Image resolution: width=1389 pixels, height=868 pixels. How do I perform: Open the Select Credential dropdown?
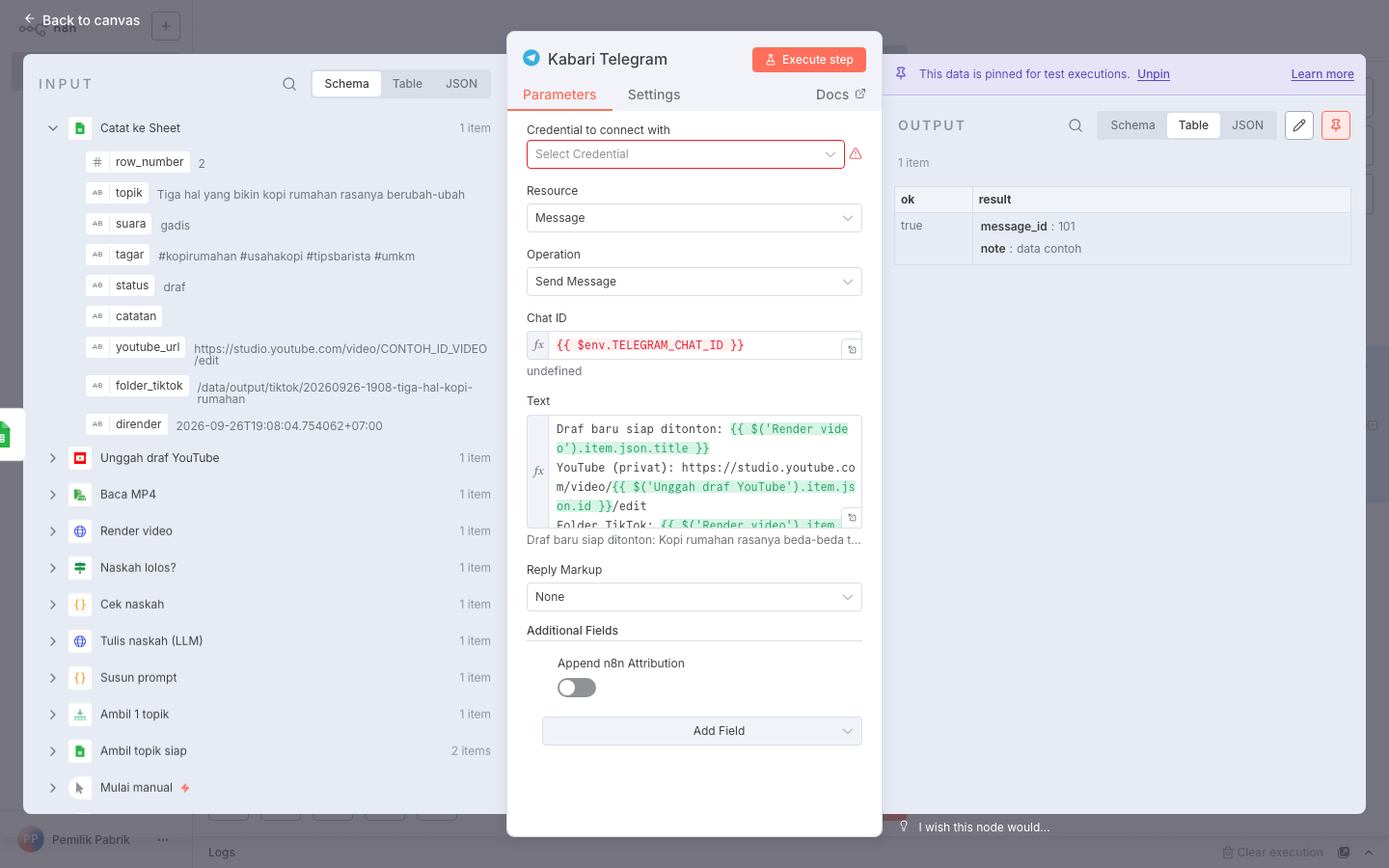point(686,154)
